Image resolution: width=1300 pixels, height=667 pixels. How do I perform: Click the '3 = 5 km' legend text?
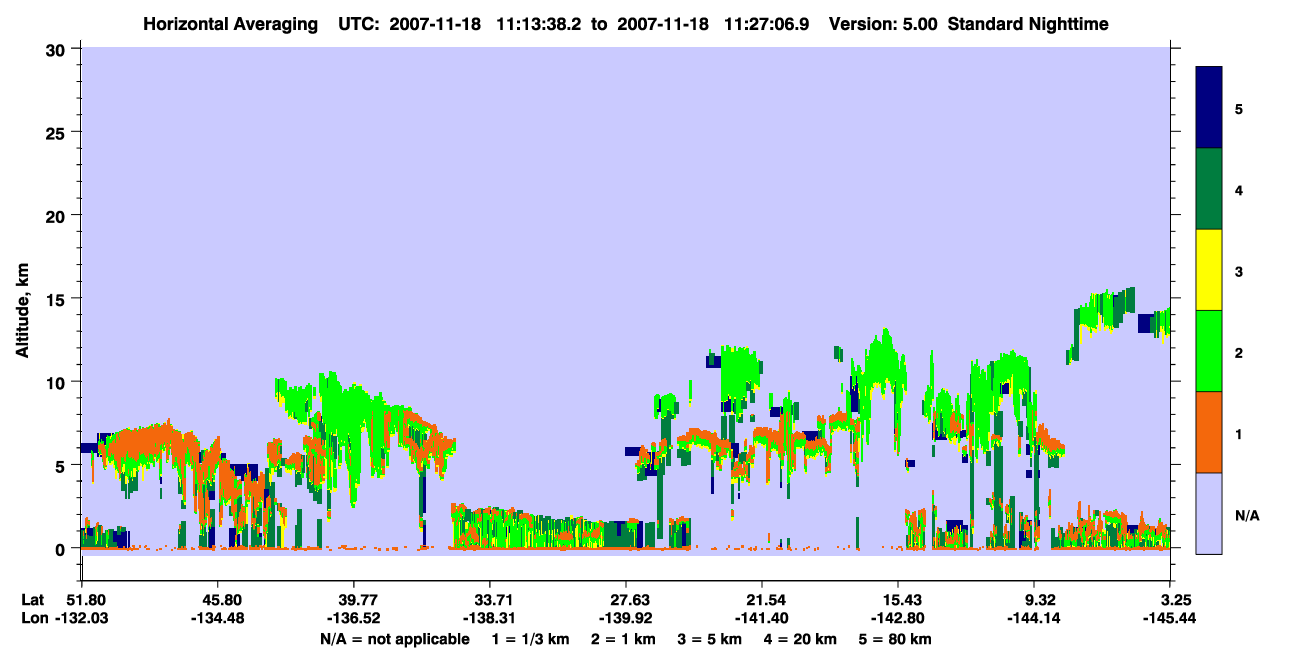(710, 638)
